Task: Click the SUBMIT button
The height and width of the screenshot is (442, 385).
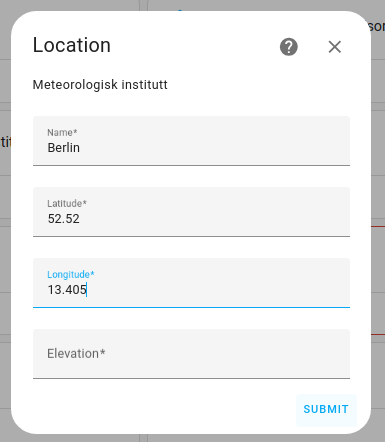Action: pos(326,410)
